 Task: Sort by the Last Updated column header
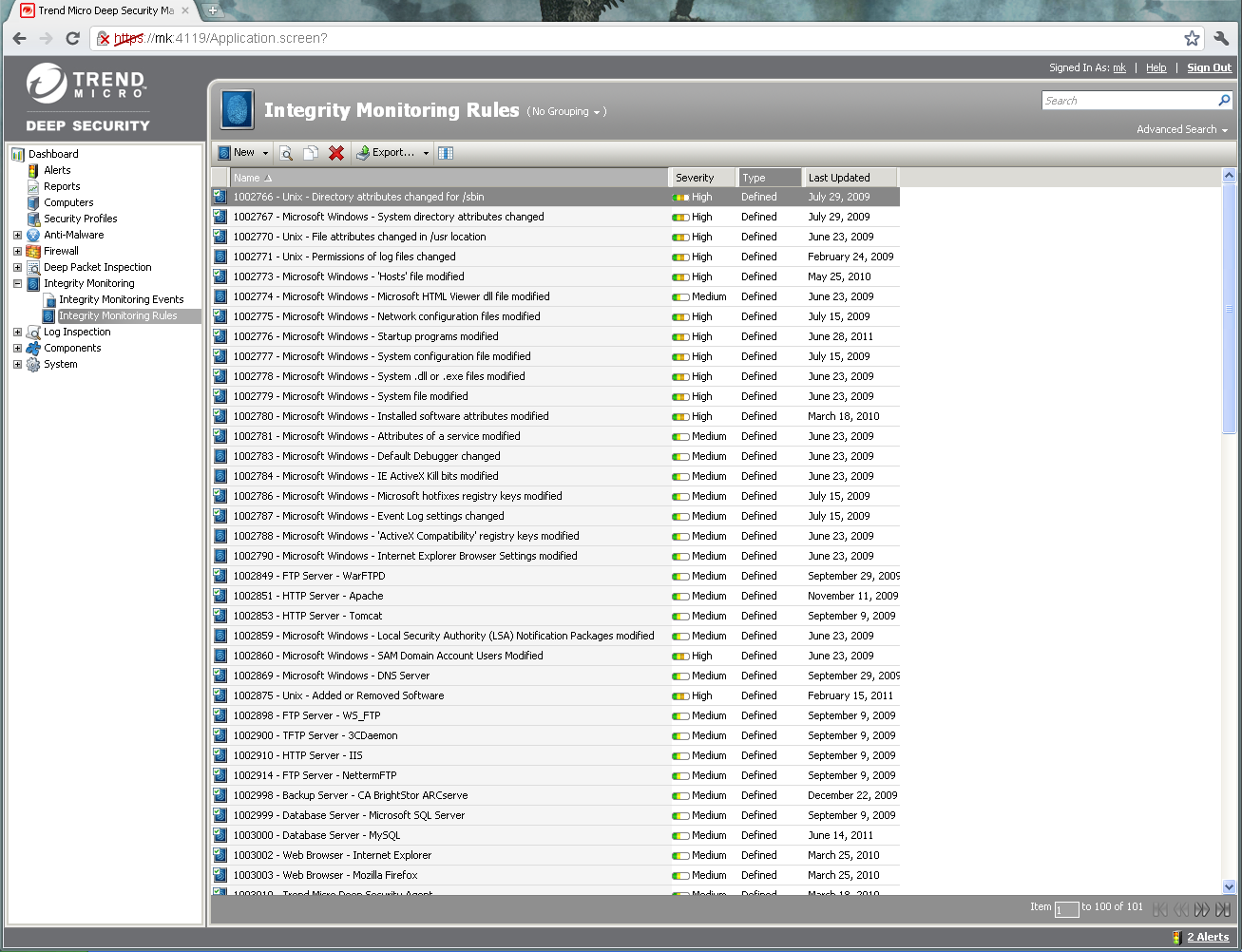[x=850, y=178]
